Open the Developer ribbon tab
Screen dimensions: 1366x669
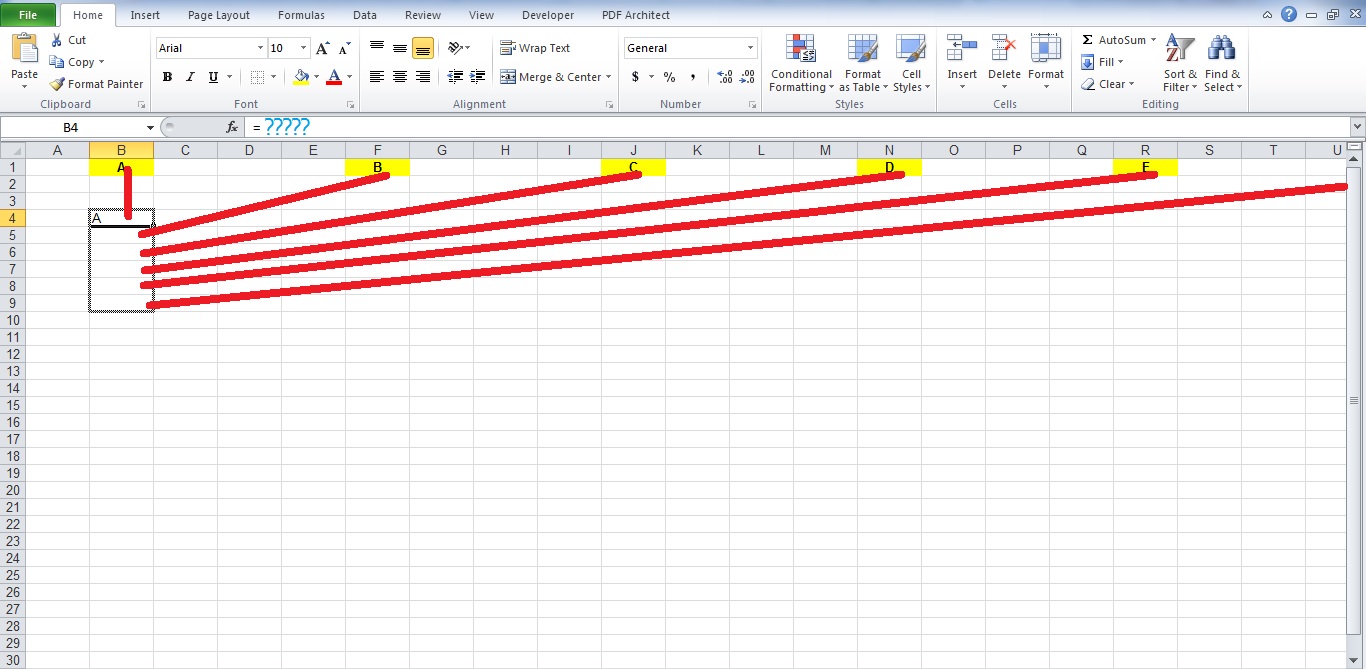(x=547, y=14)
